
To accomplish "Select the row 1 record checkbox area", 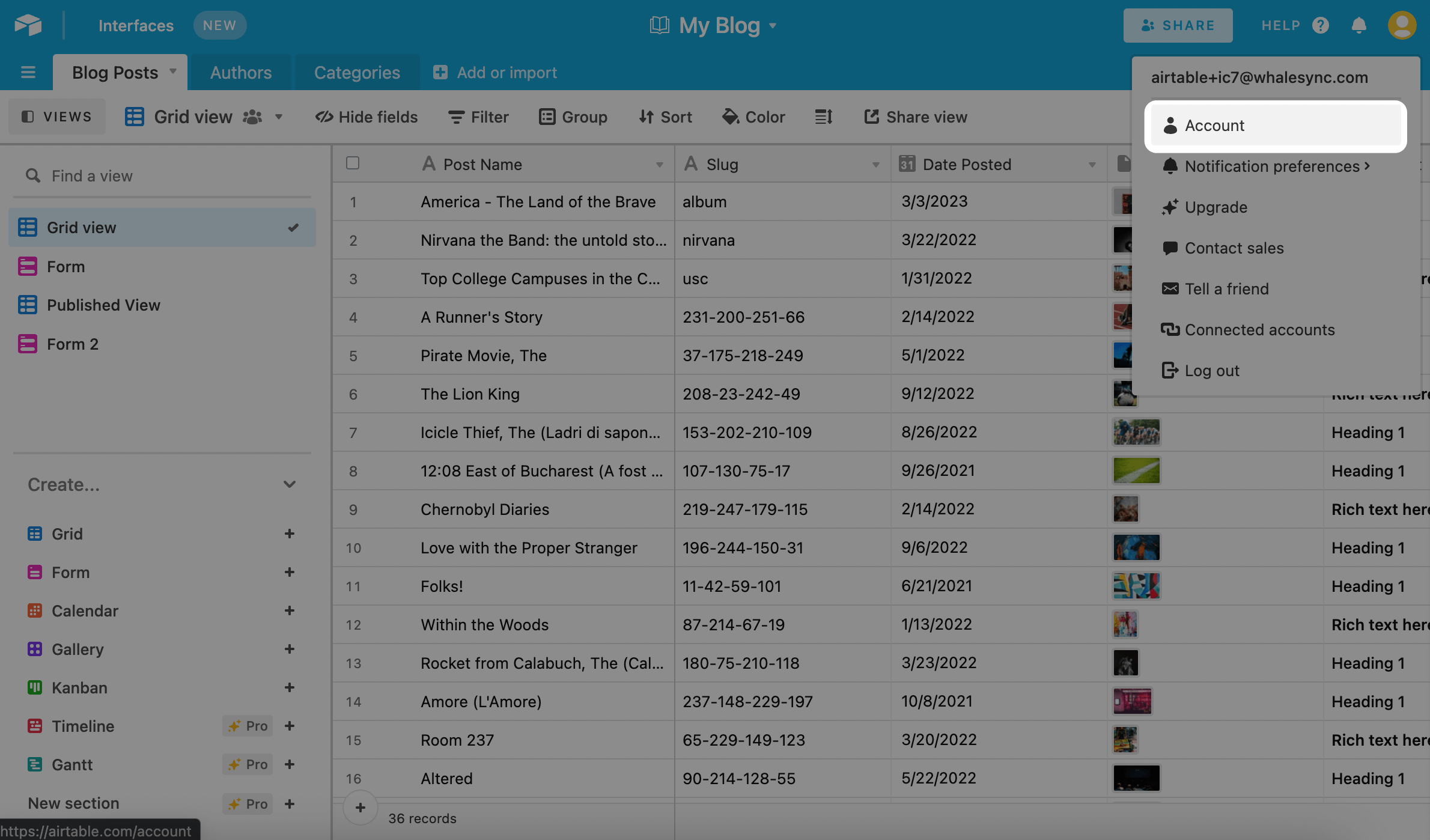I will (x=353, y=202).
